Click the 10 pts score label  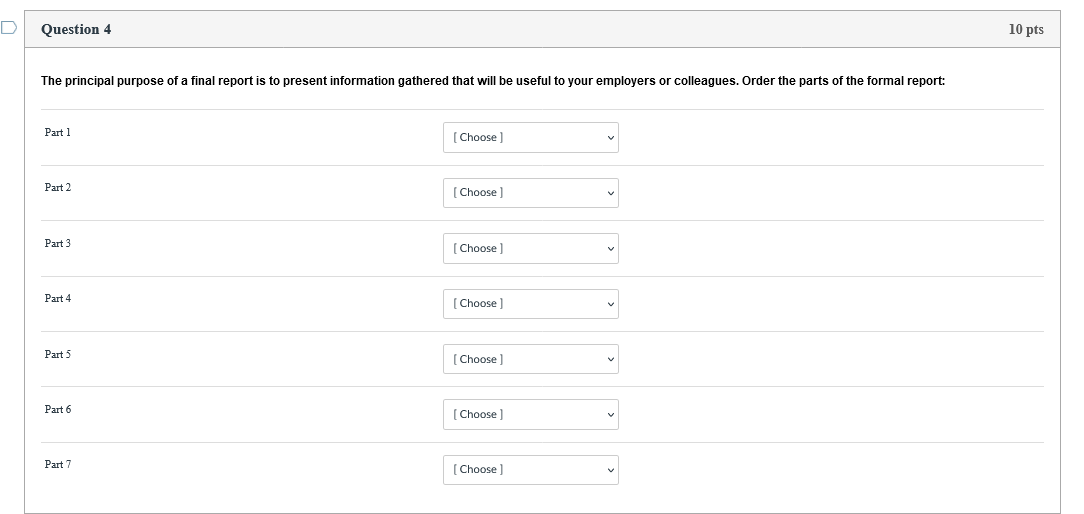click(x=1026, y=30)
